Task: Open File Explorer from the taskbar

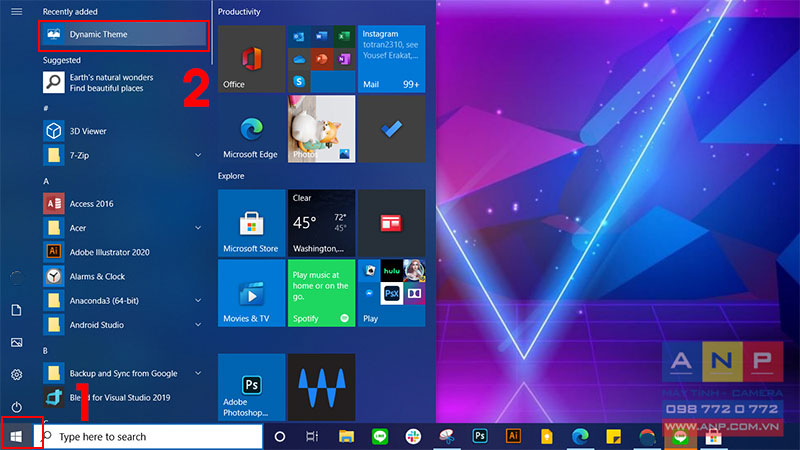Action: pyautogui.click(x=346, y=437)
